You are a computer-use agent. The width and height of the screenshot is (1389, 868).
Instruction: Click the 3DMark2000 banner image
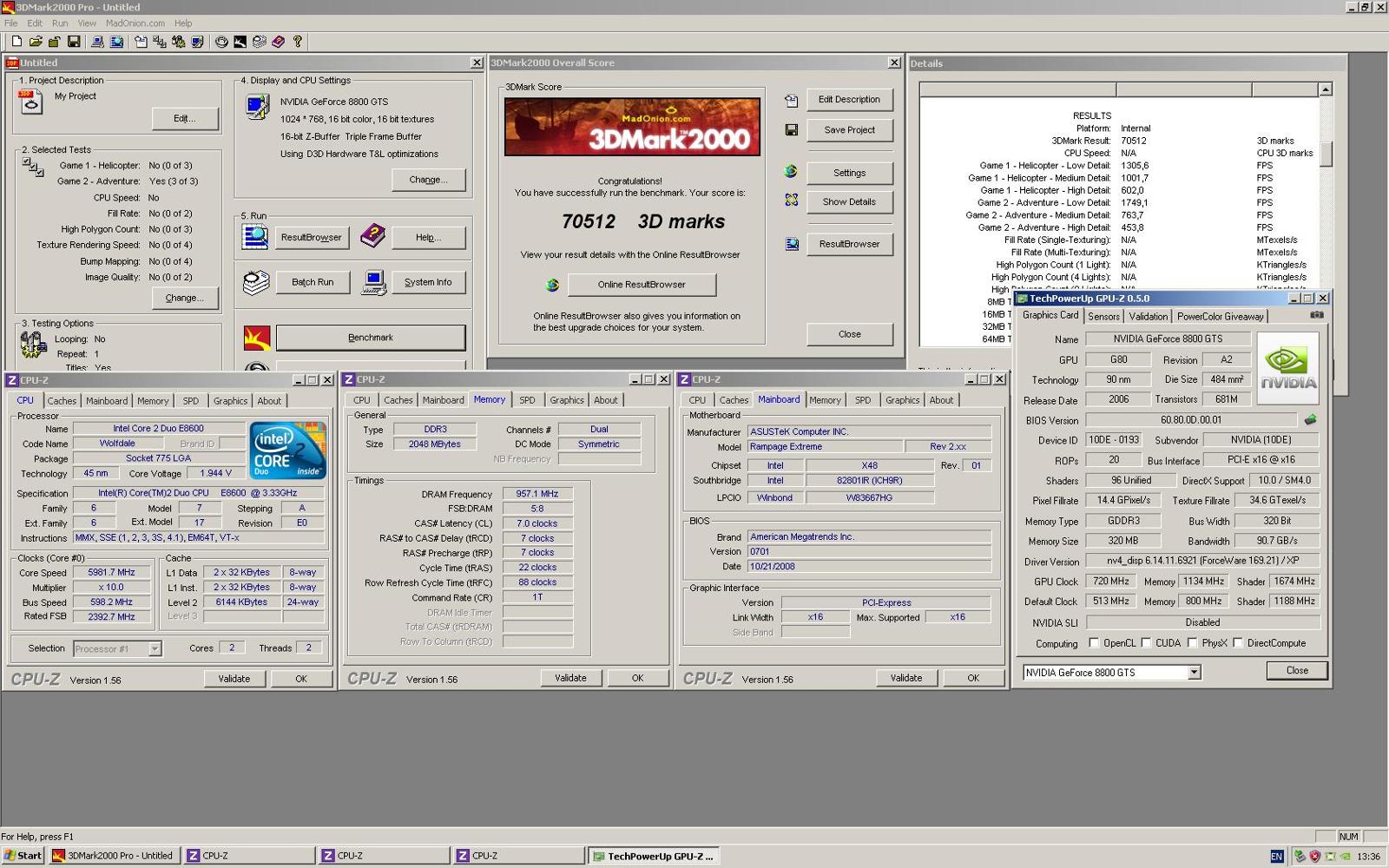pos(632,127)
